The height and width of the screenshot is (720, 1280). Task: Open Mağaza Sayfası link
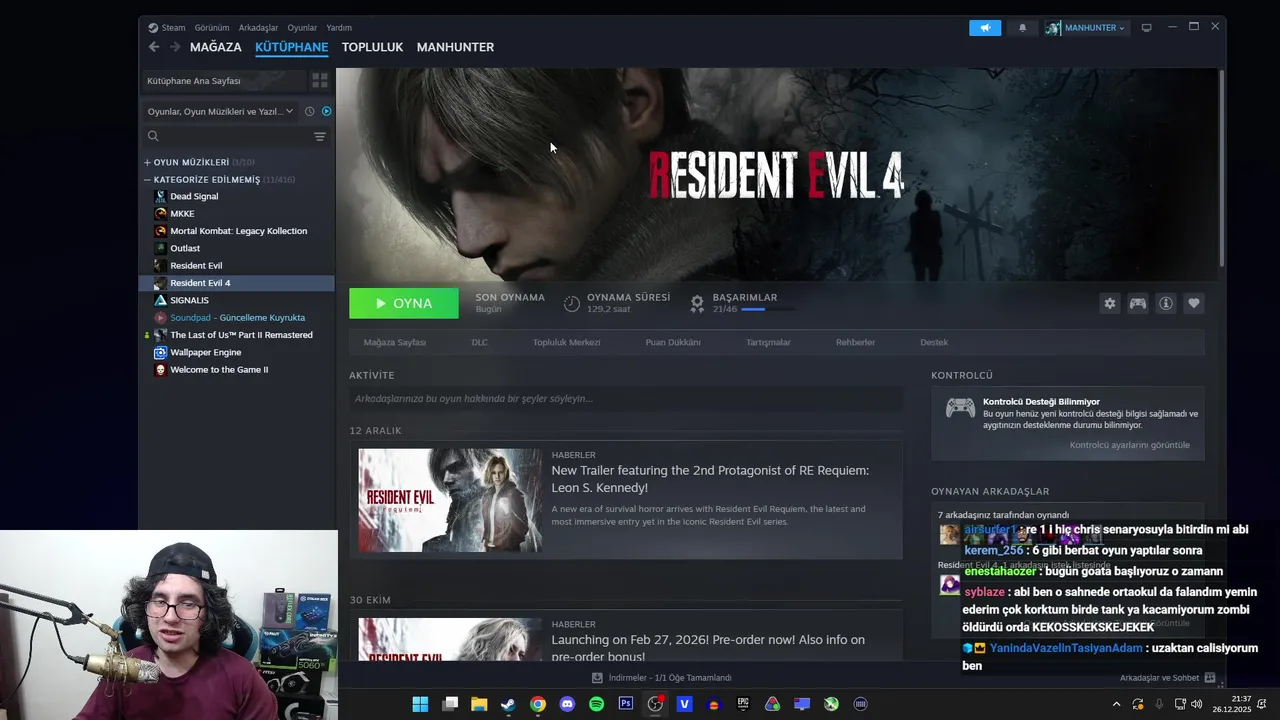point(395,342)
